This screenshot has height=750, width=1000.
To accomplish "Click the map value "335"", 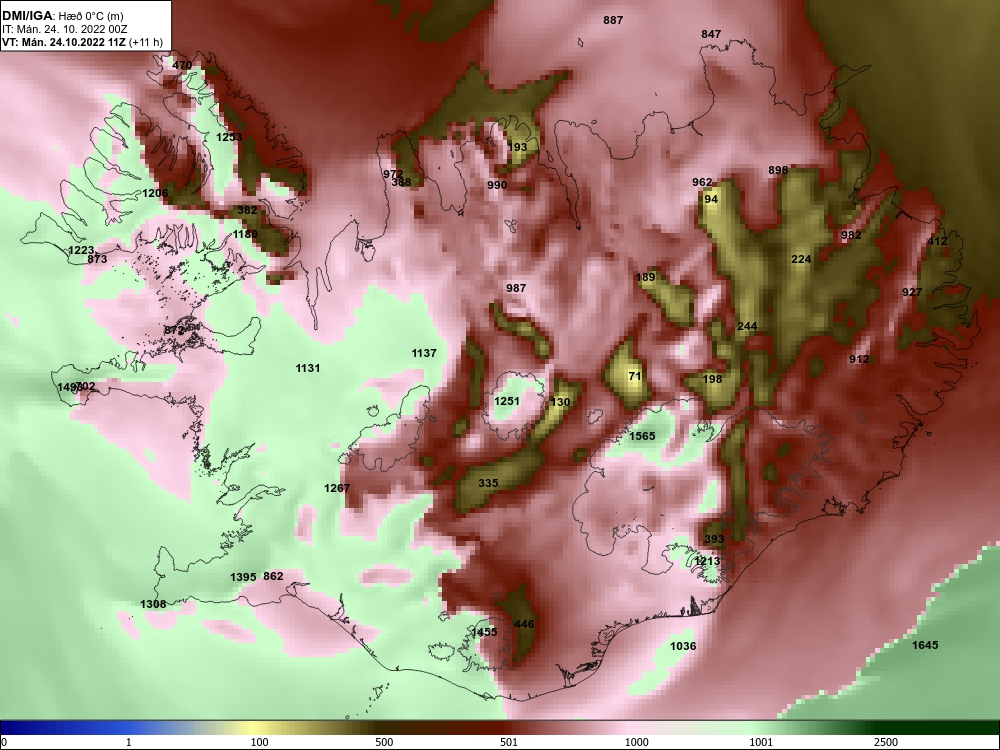I will coord(488,483).
